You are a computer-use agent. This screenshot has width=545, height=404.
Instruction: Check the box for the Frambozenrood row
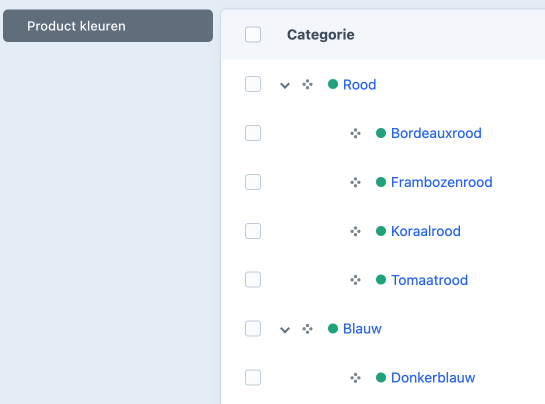(253, 182)
